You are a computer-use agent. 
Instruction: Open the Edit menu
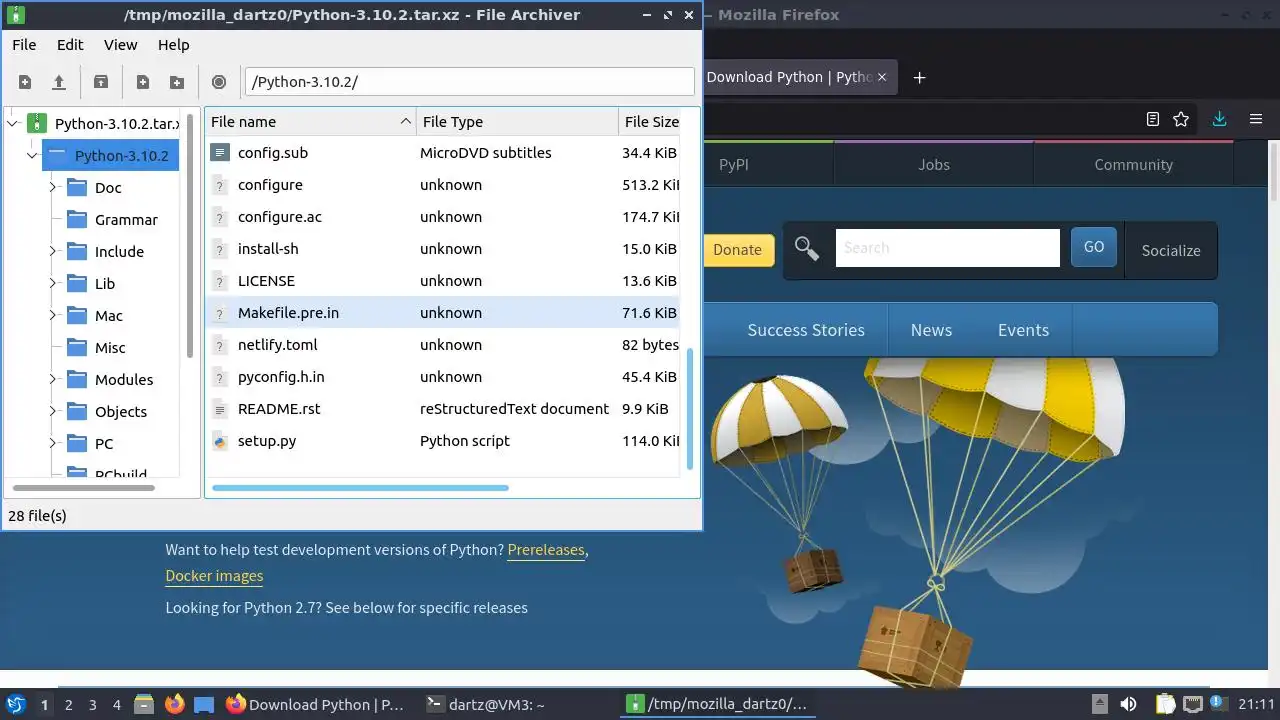click(70, 45)
